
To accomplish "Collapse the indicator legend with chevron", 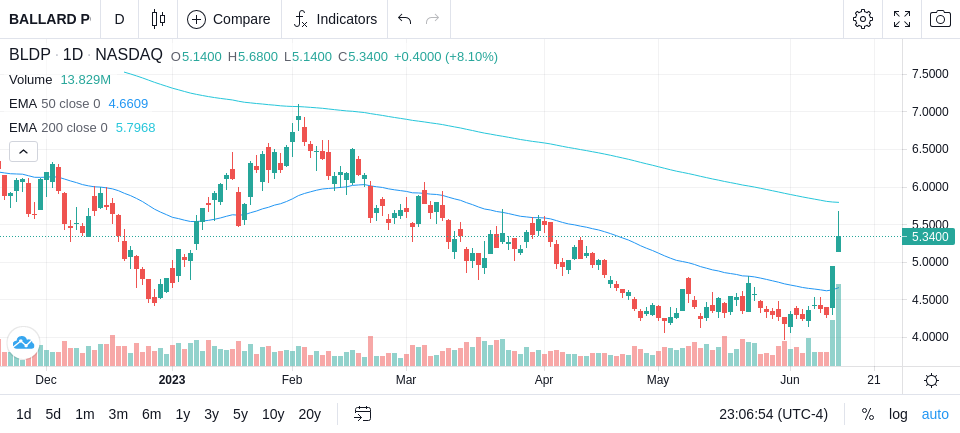I will (23, 151).
